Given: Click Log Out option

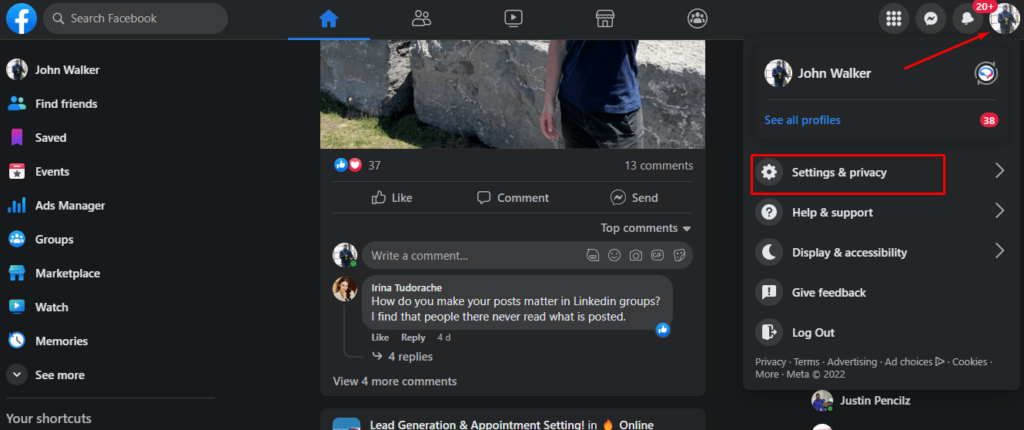Looking at the screenshot, I should (812, 332).
